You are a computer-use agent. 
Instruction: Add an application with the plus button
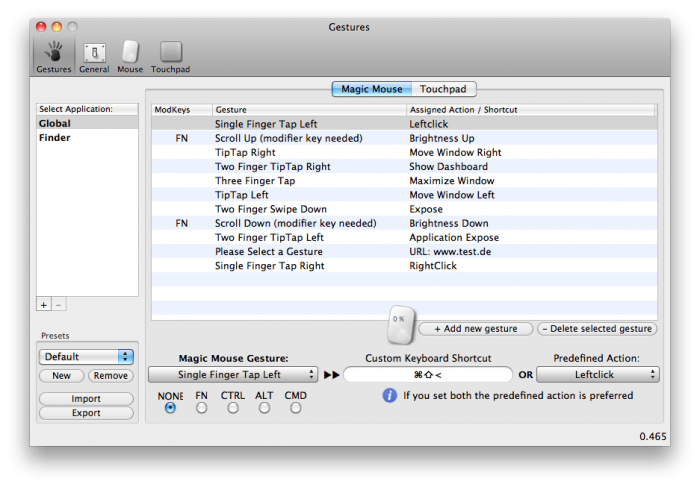pyautogui.click(x=44, y=305)
